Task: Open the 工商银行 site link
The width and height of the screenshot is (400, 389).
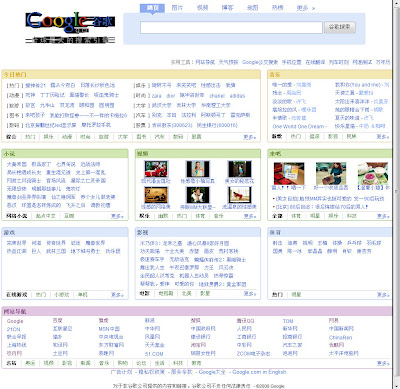Action: 246,337
